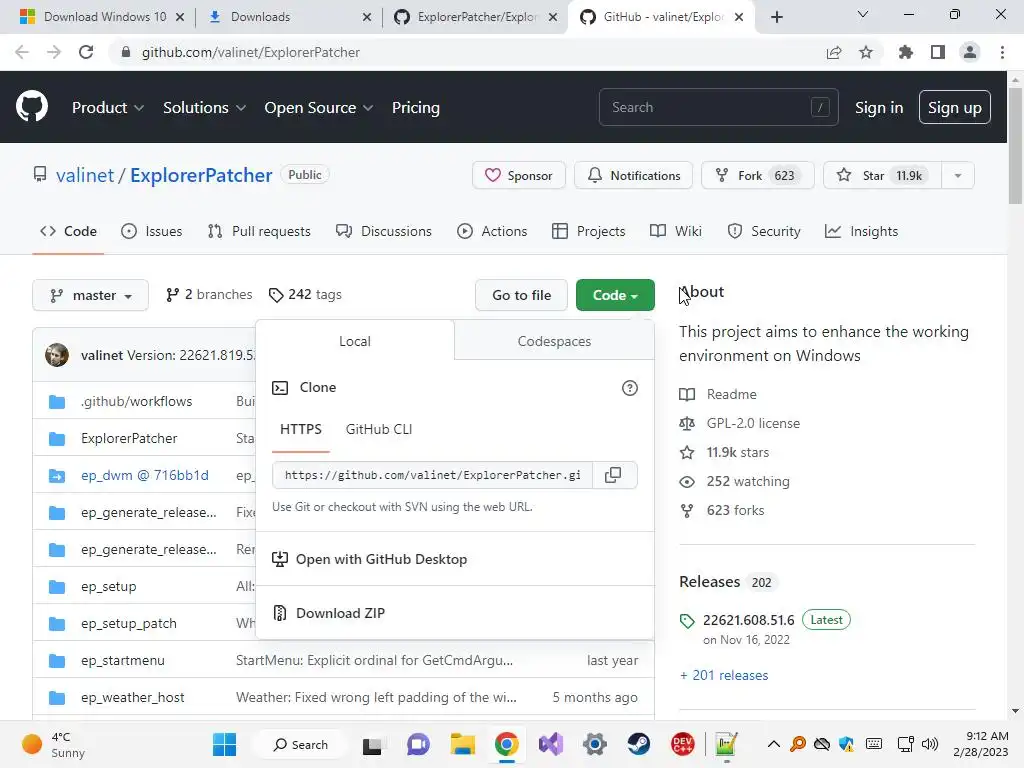Image resolution: width=1024 pixels, height=768 pixels.
Task: Toggle Chrome side panel icon
Action: click(938, 52)
